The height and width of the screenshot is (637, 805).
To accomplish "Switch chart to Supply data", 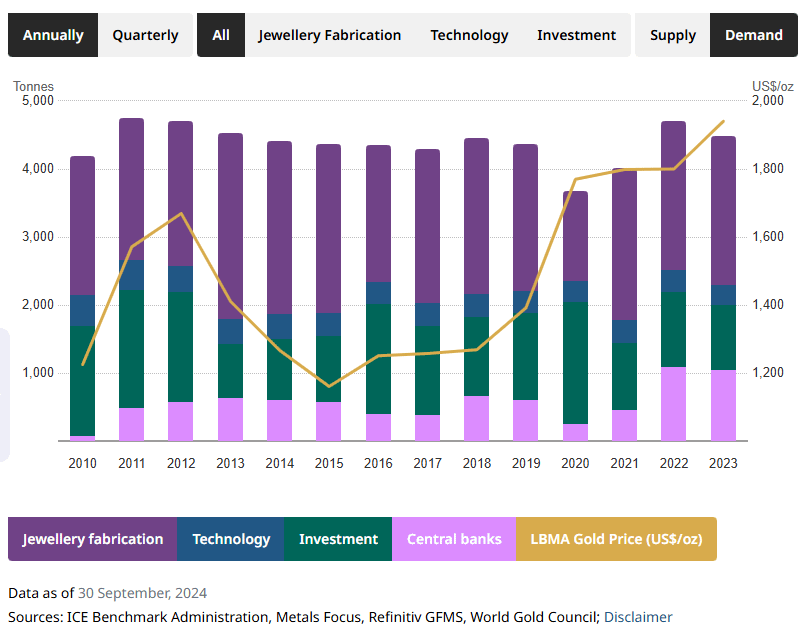I will tap(672, 35).
